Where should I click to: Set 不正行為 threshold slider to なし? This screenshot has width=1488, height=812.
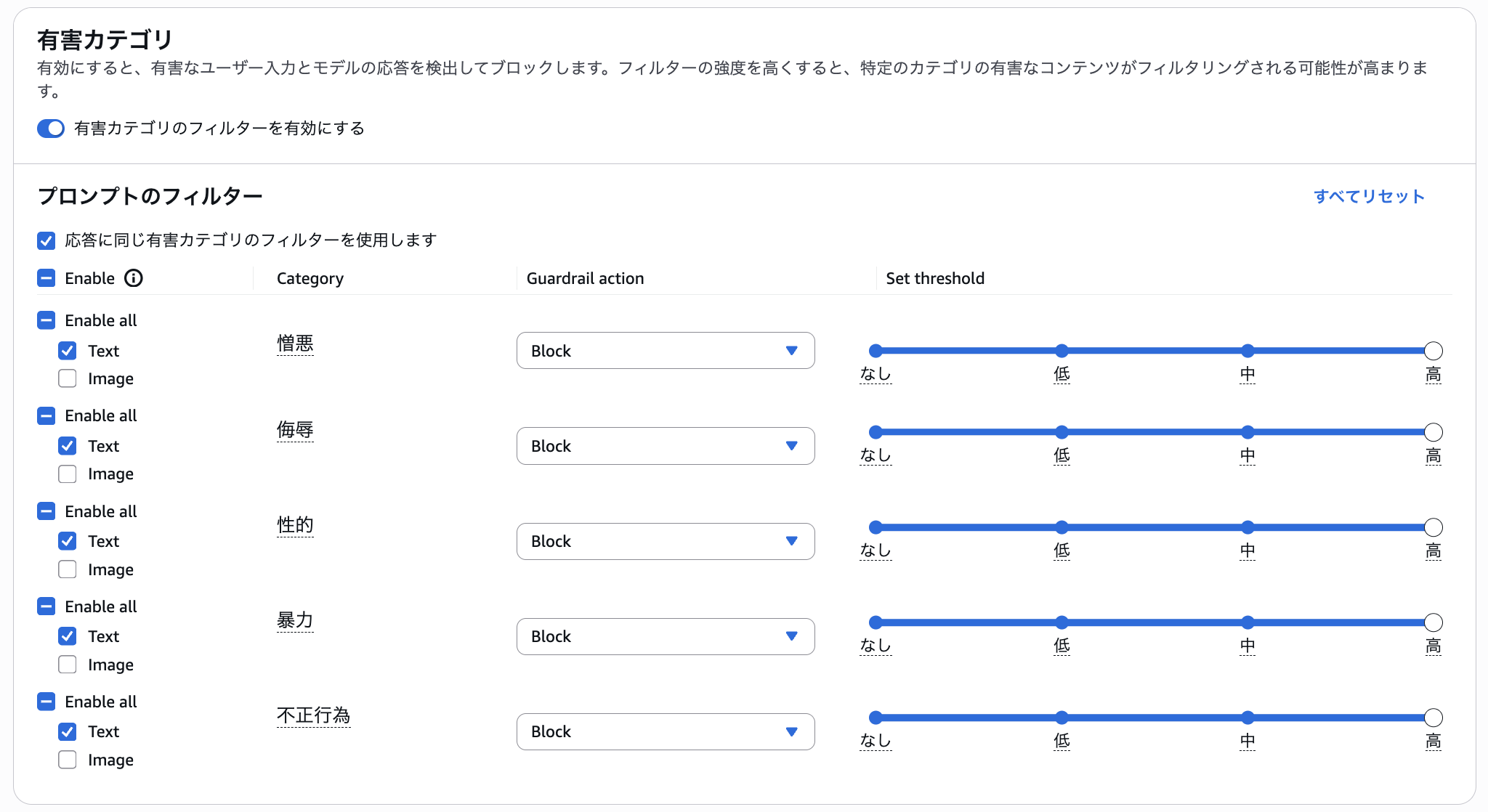pyautogui.click(x=876, y=718)
